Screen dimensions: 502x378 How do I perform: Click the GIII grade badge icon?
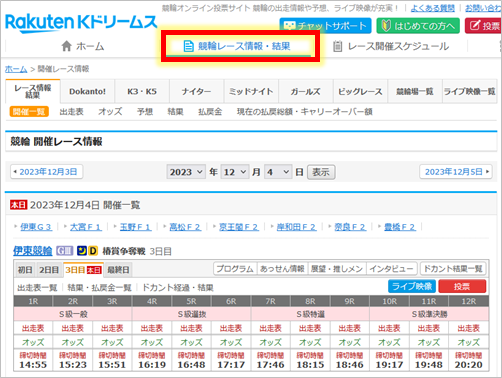[65, 251]
